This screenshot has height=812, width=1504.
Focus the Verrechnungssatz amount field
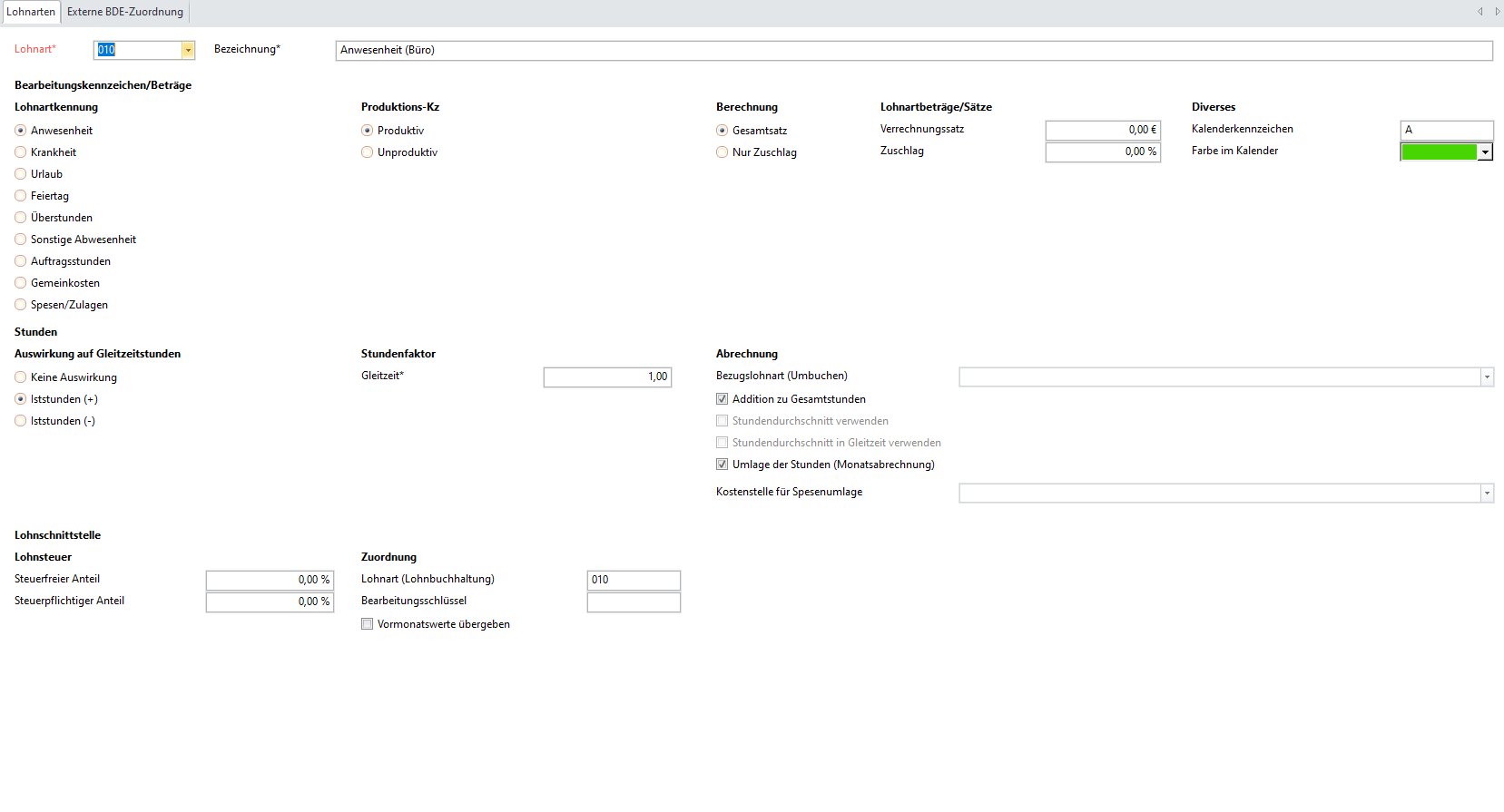[1102, 131]
